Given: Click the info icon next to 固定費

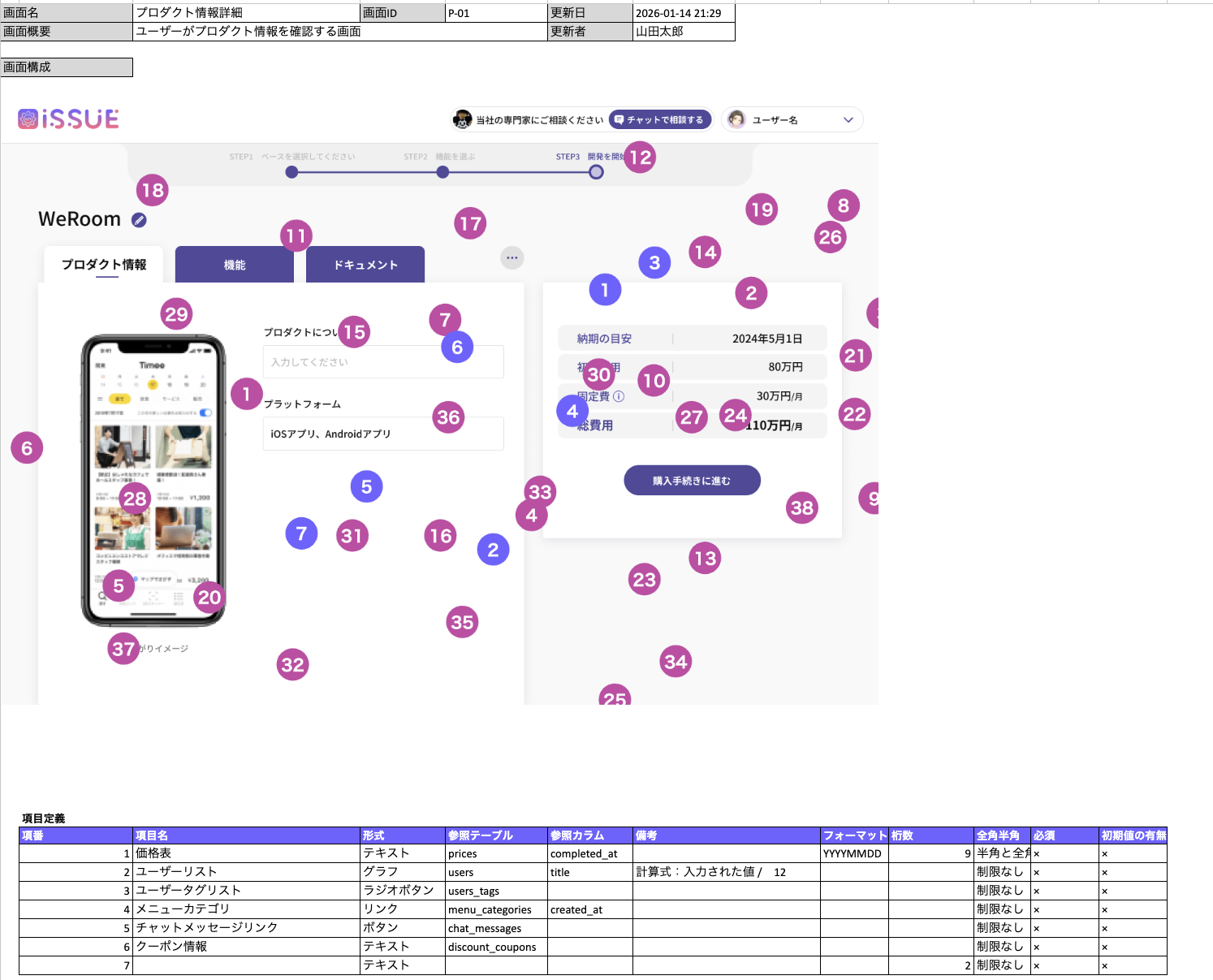Looking at the screenshot, I should click(619, 396).
